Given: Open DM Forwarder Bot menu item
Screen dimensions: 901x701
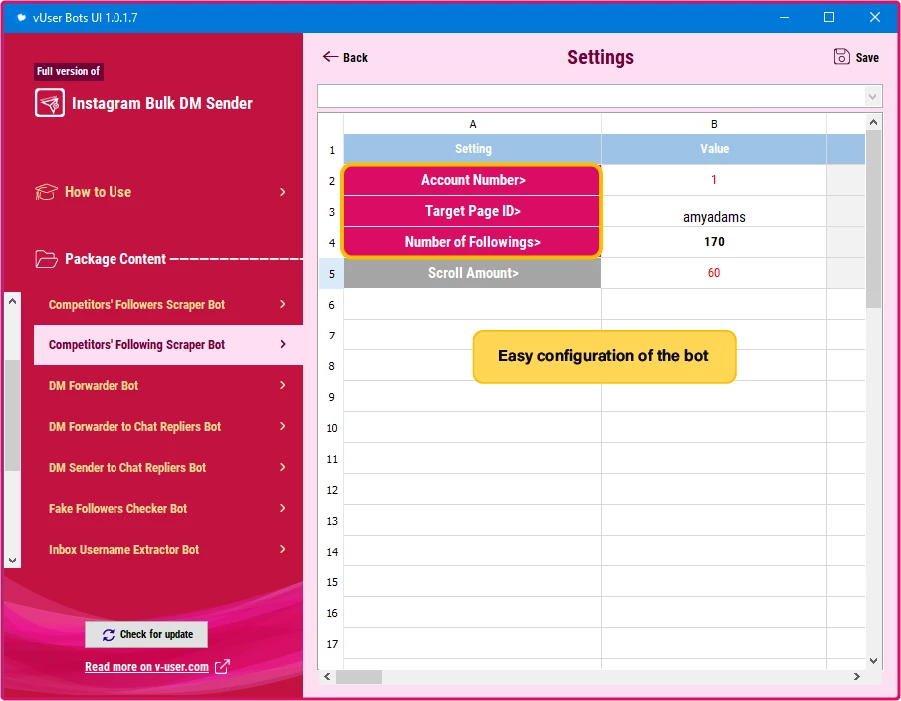Looking at the screenshot, I should (x=168, y=386).
